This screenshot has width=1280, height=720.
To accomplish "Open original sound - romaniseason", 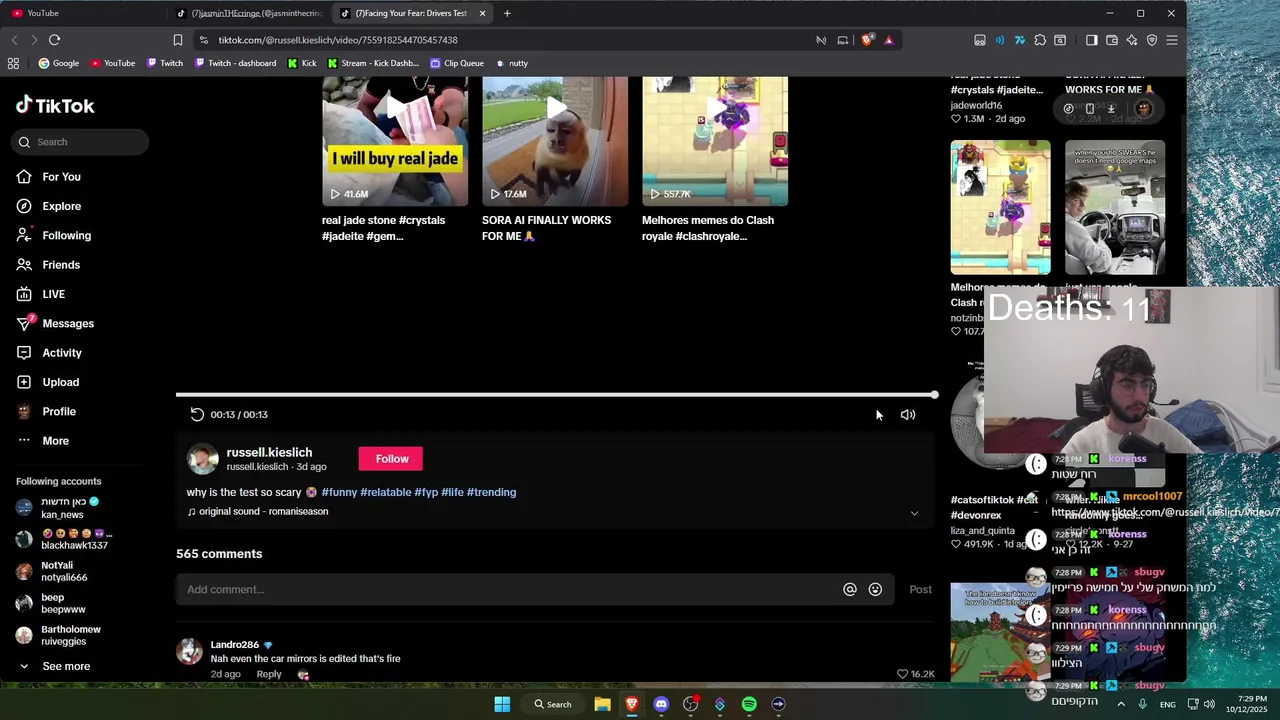I will coord(258,511).
